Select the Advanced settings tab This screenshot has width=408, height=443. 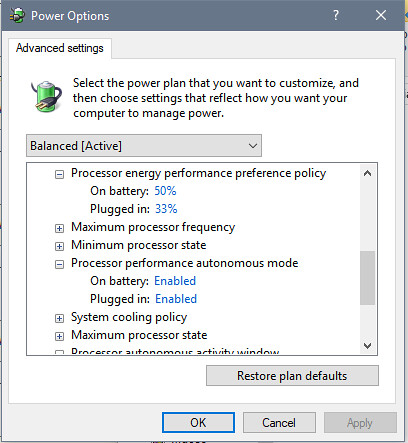(60, 48)
